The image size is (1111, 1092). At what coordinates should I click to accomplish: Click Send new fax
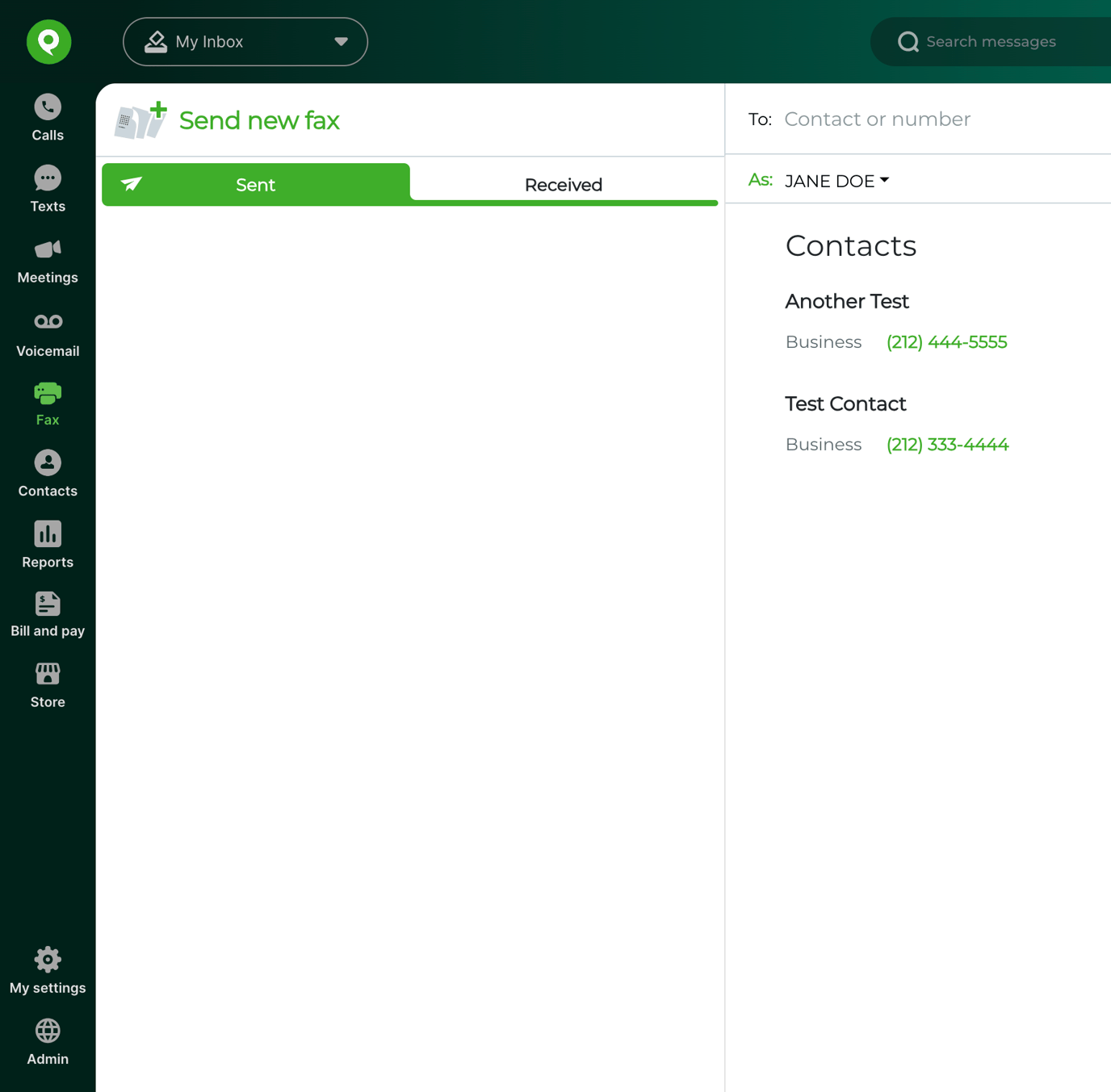[258, 120]
